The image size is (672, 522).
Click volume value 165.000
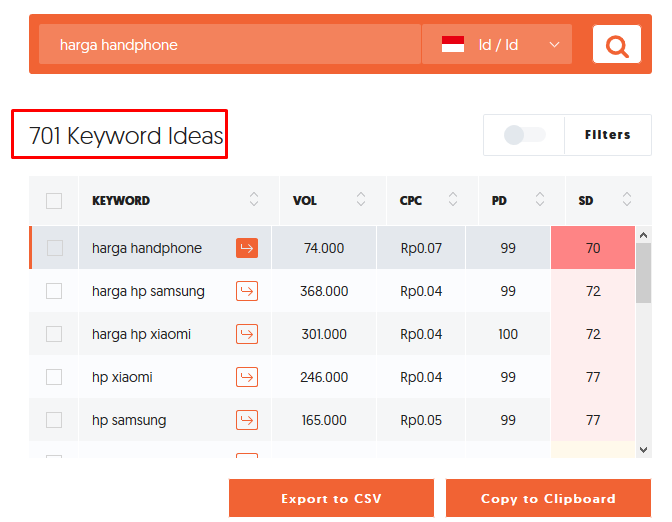[324, 420]
